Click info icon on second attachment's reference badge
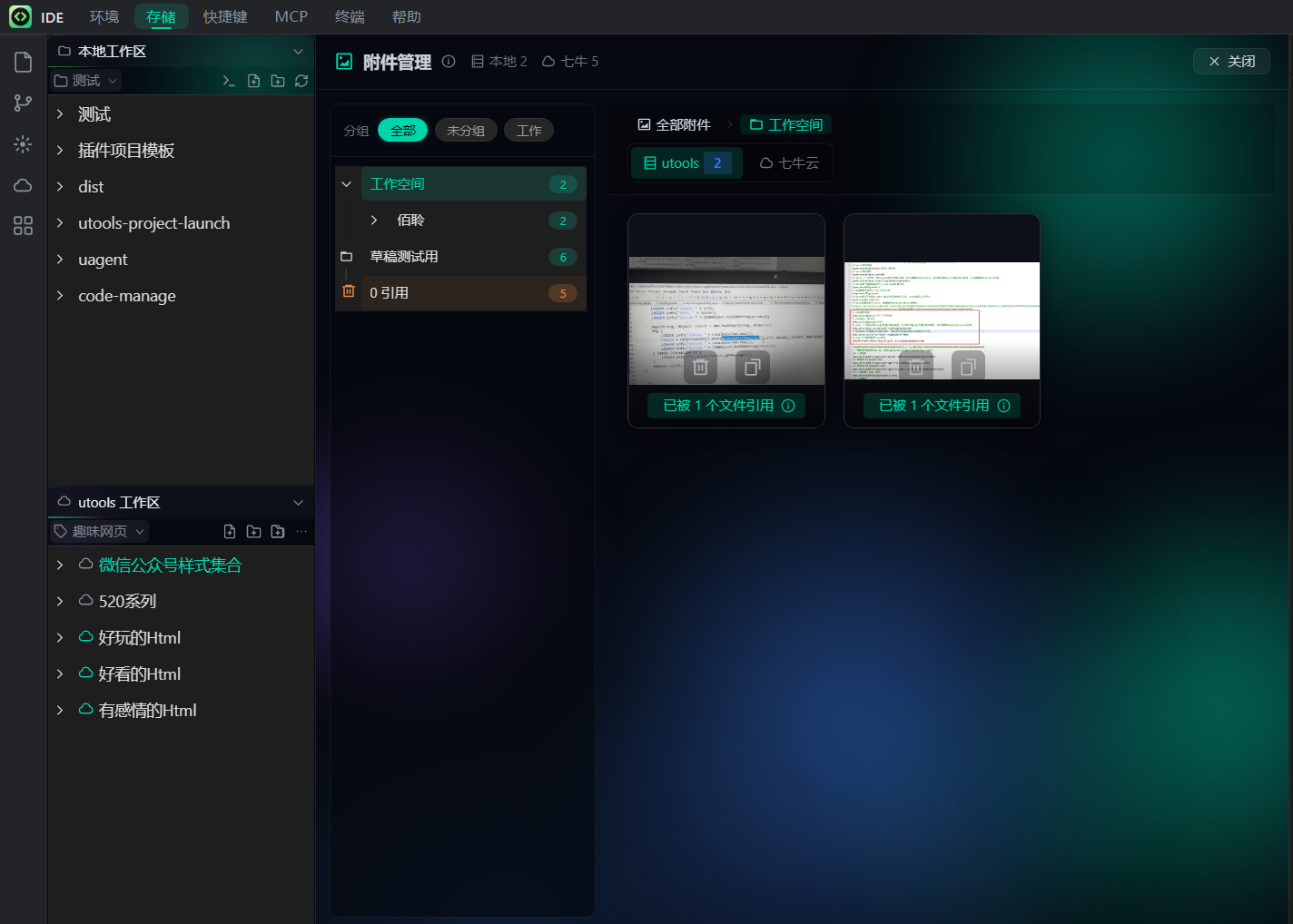Viewport: 1293px width, 924px height. point(1003,406)
